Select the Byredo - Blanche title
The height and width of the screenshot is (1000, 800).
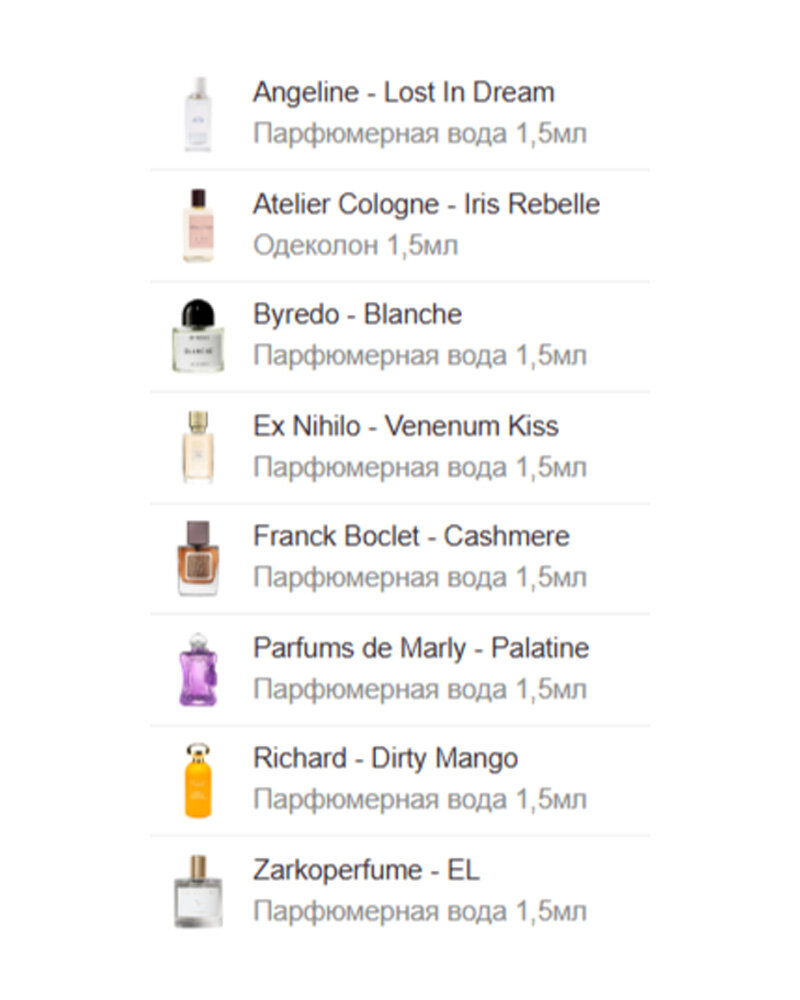[357, 314]
